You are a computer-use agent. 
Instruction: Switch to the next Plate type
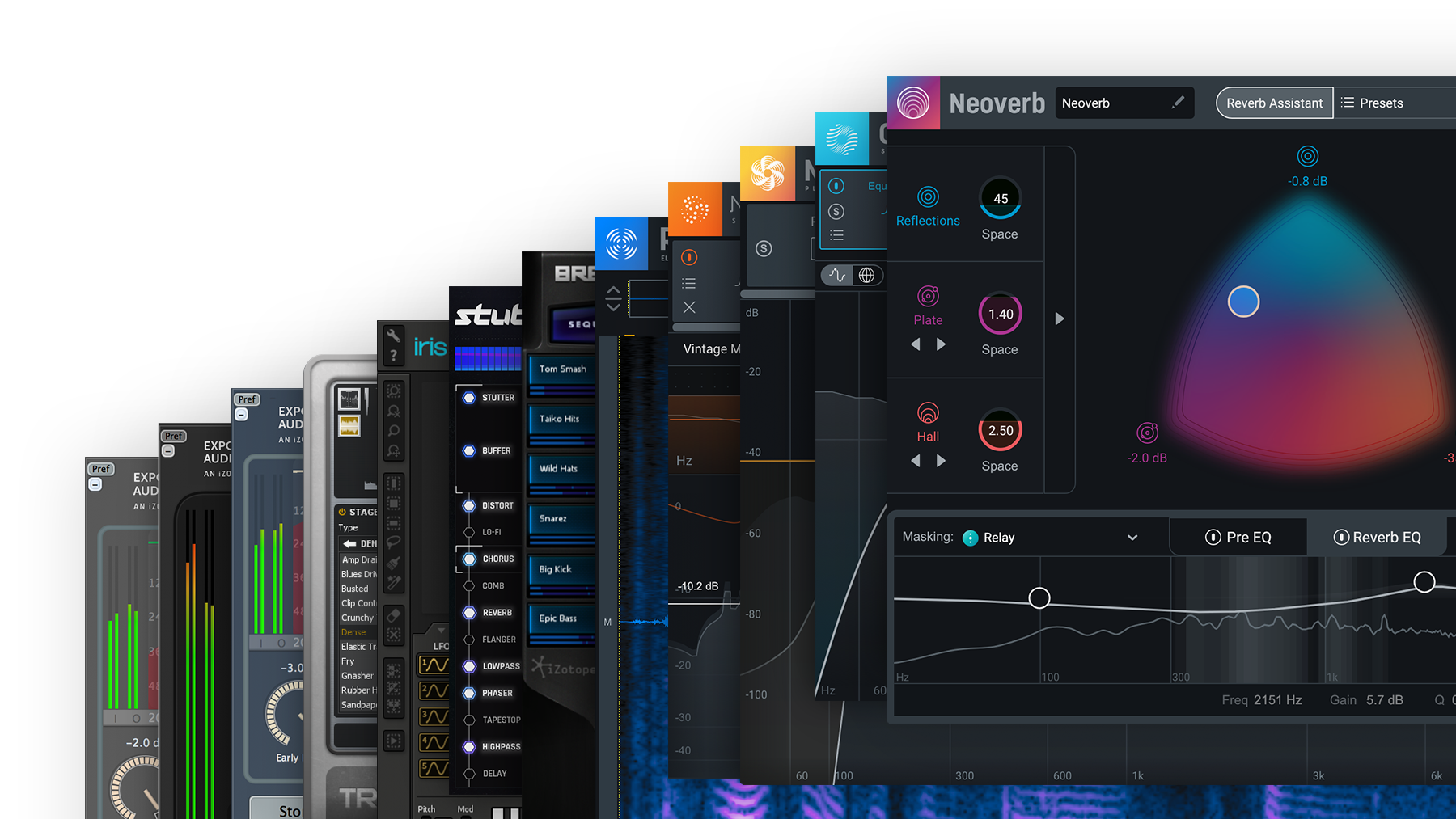click(941, 344)
